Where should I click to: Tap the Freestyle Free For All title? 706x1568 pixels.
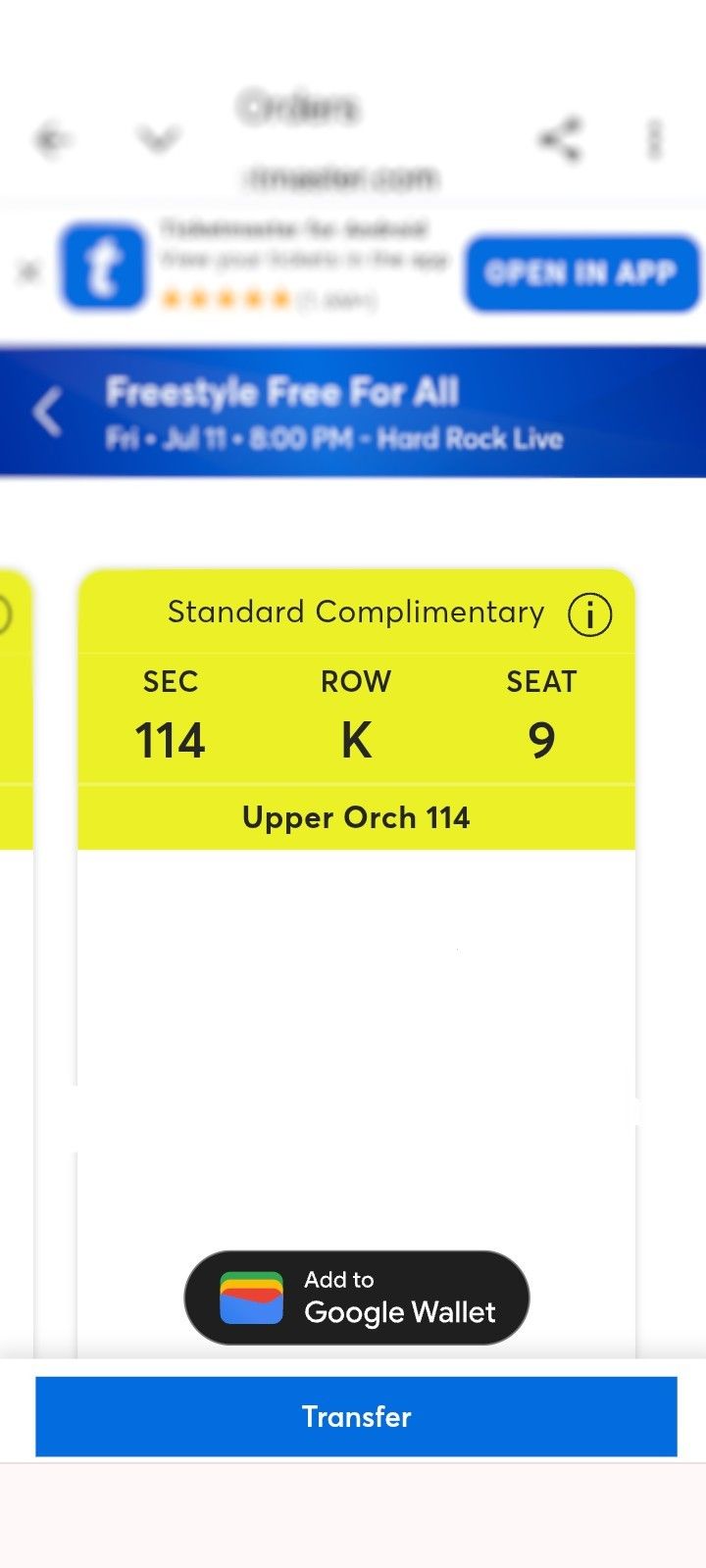(282, 393)
